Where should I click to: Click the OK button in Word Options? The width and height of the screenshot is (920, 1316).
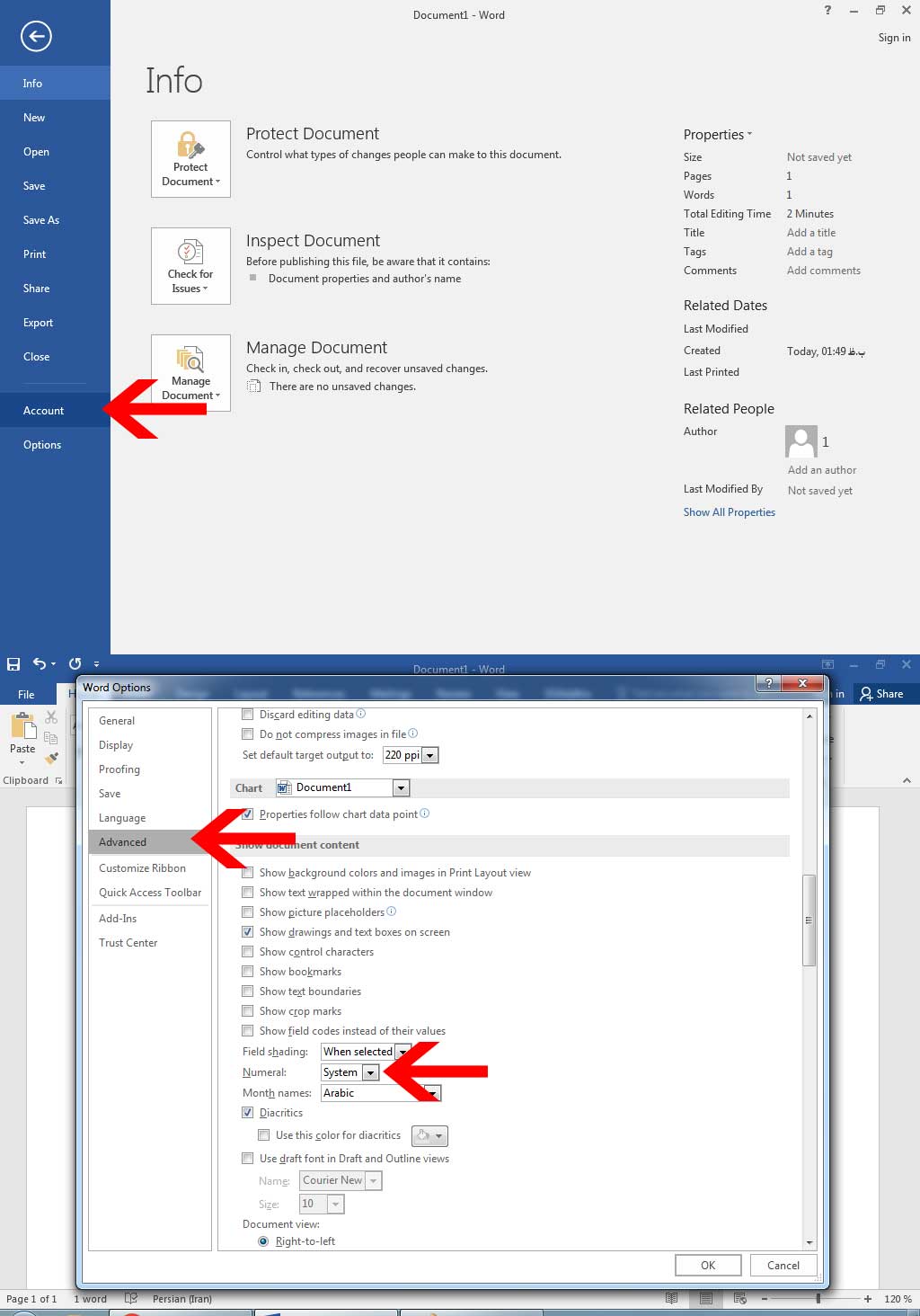click(708, 1265)
